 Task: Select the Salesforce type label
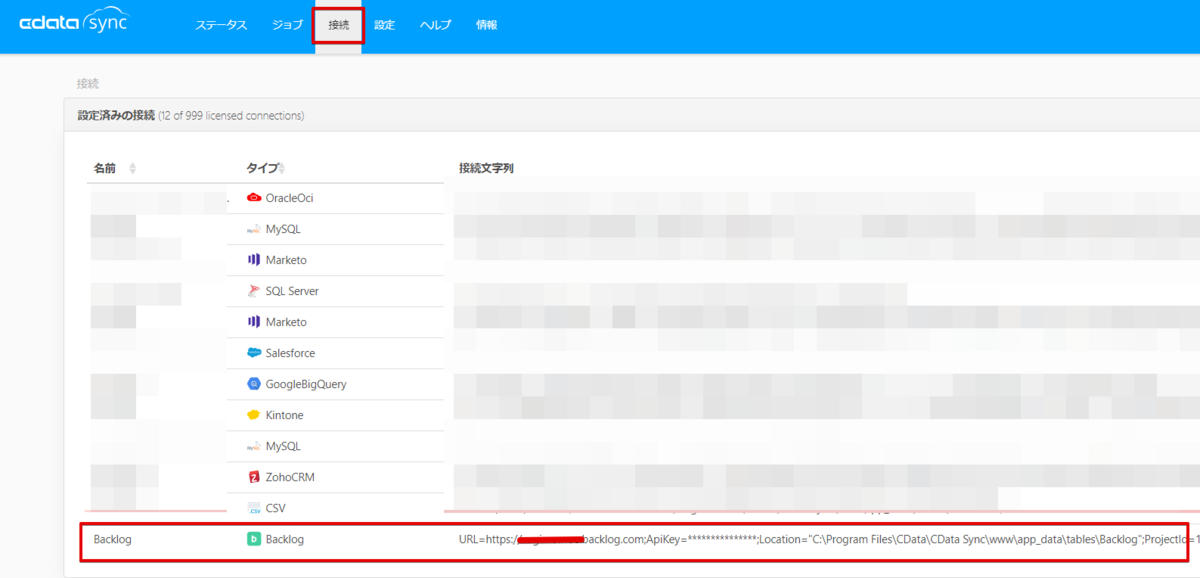click(291, 353)
